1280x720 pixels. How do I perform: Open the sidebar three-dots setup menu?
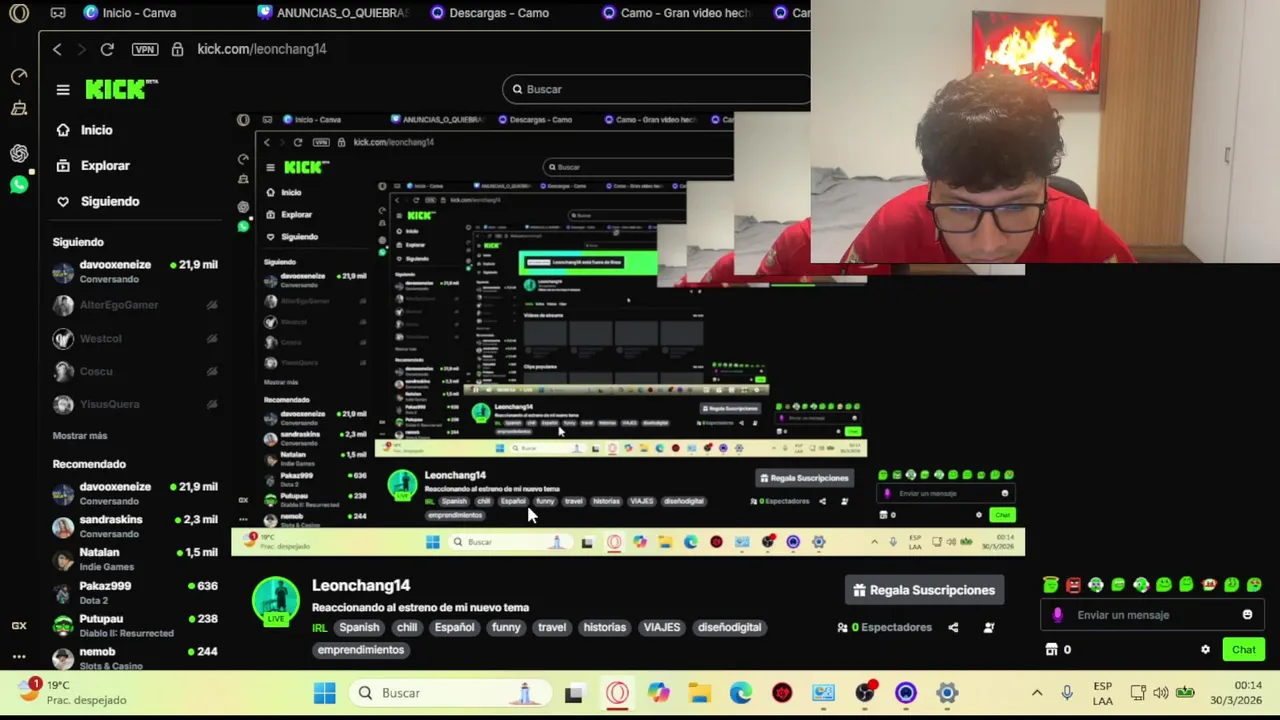(x=19, y=657)
